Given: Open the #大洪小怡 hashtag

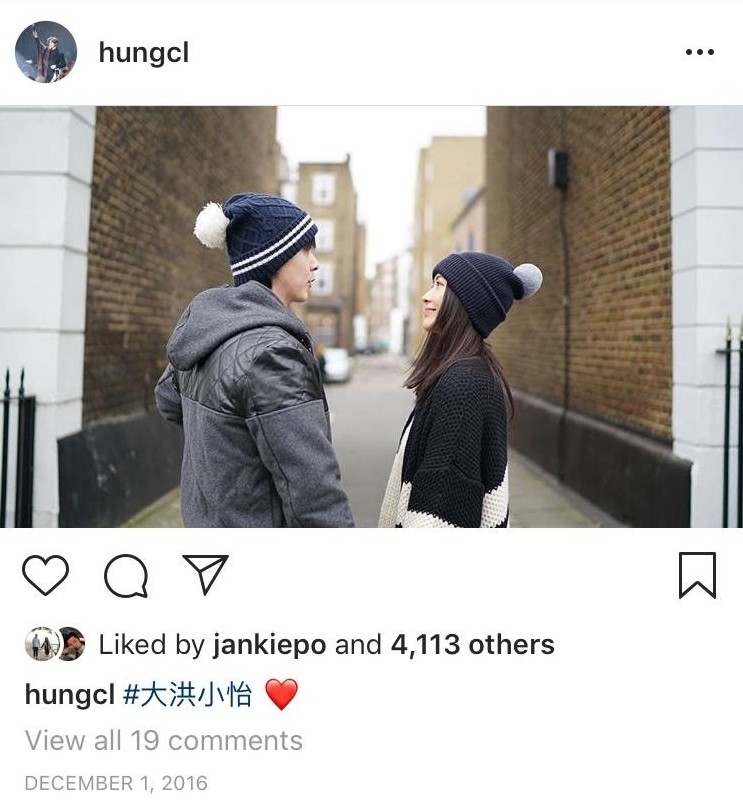Looking at the screenshot, I should (x=188, y=694).
